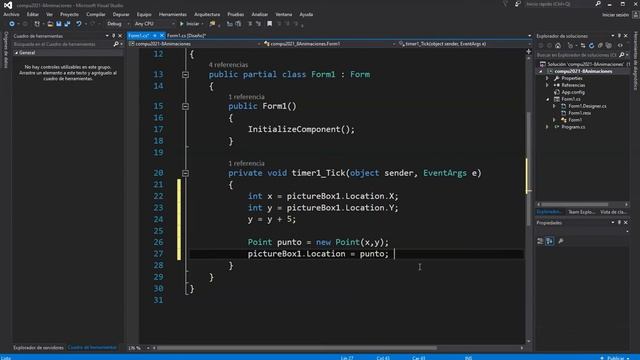Open the Depurar menu
Image resolution: width=640 pixels, height=360 pixels.
coord(121,14)
